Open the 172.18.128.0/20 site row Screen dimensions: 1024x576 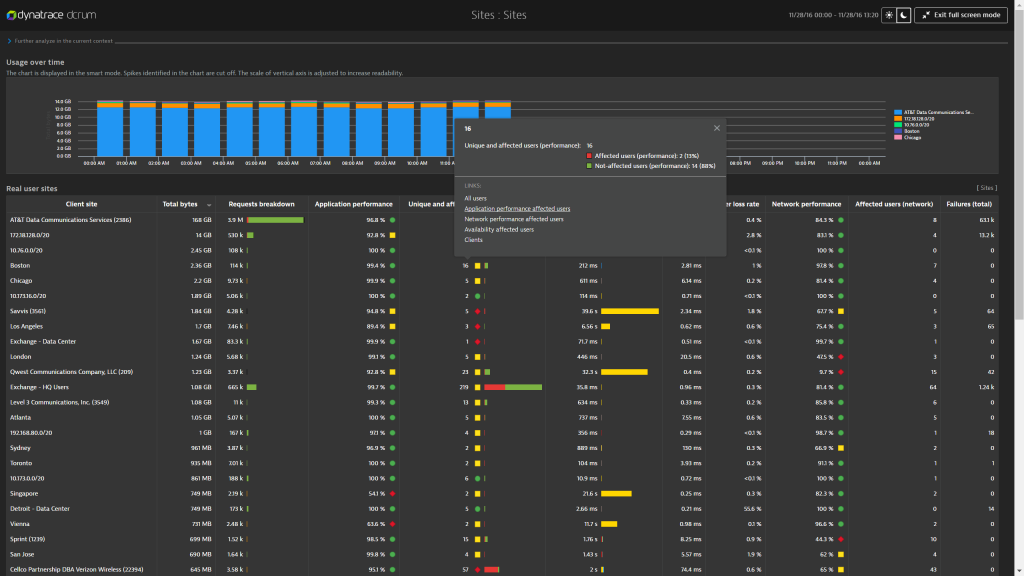[29, 235]
